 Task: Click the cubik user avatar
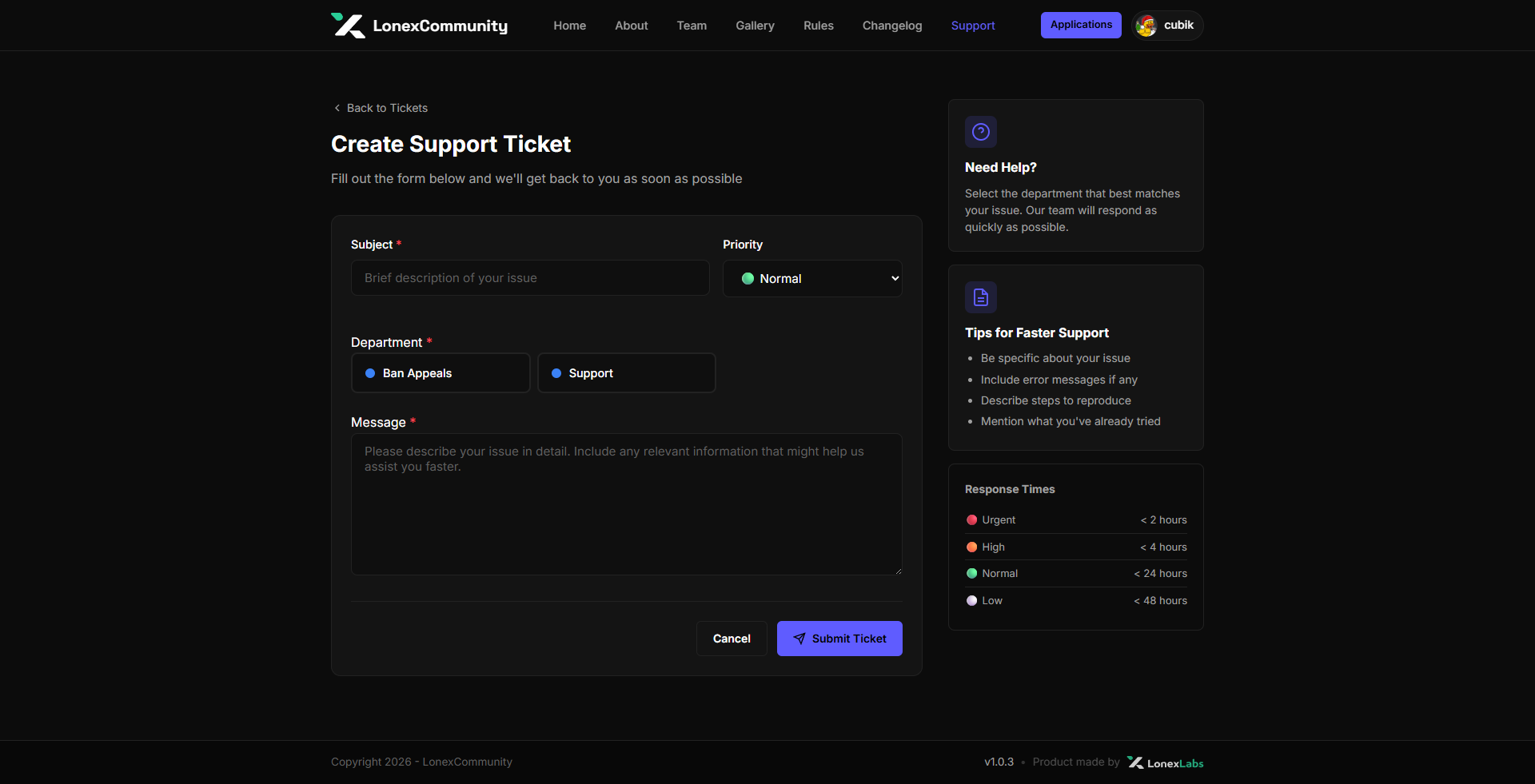click(x=1146, y=26)
